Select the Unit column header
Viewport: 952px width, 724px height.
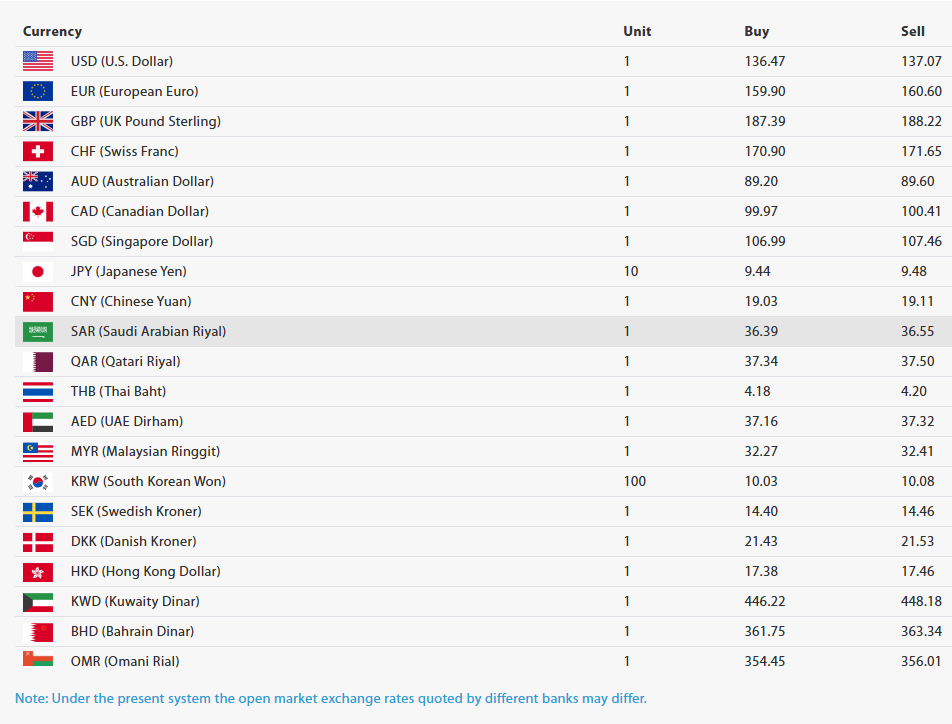click(x=637, y=32)
